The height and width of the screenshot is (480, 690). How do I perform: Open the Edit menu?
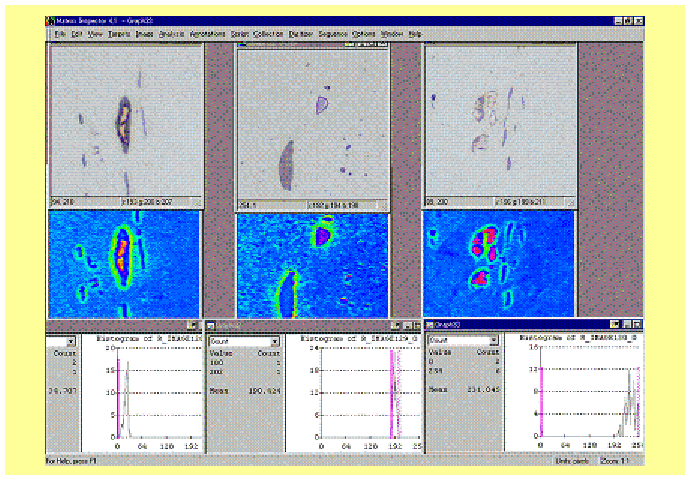(x=77, y=34)
